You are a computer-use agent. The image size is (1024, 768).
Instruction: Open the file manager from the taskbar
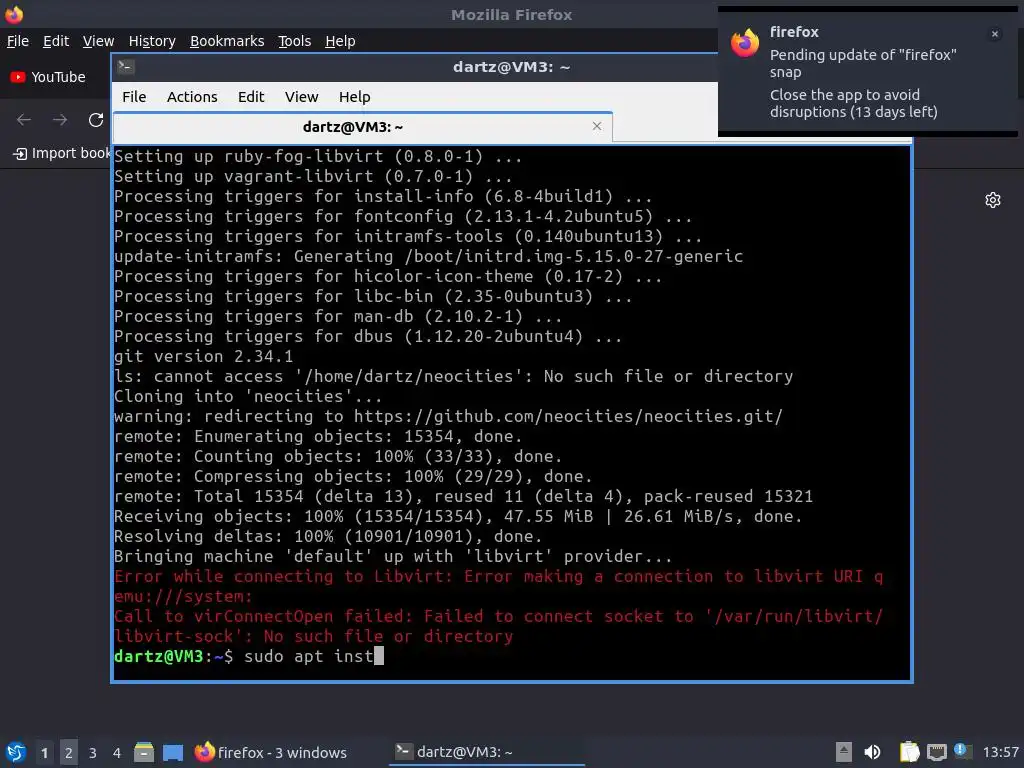click(x=144, y=752)
